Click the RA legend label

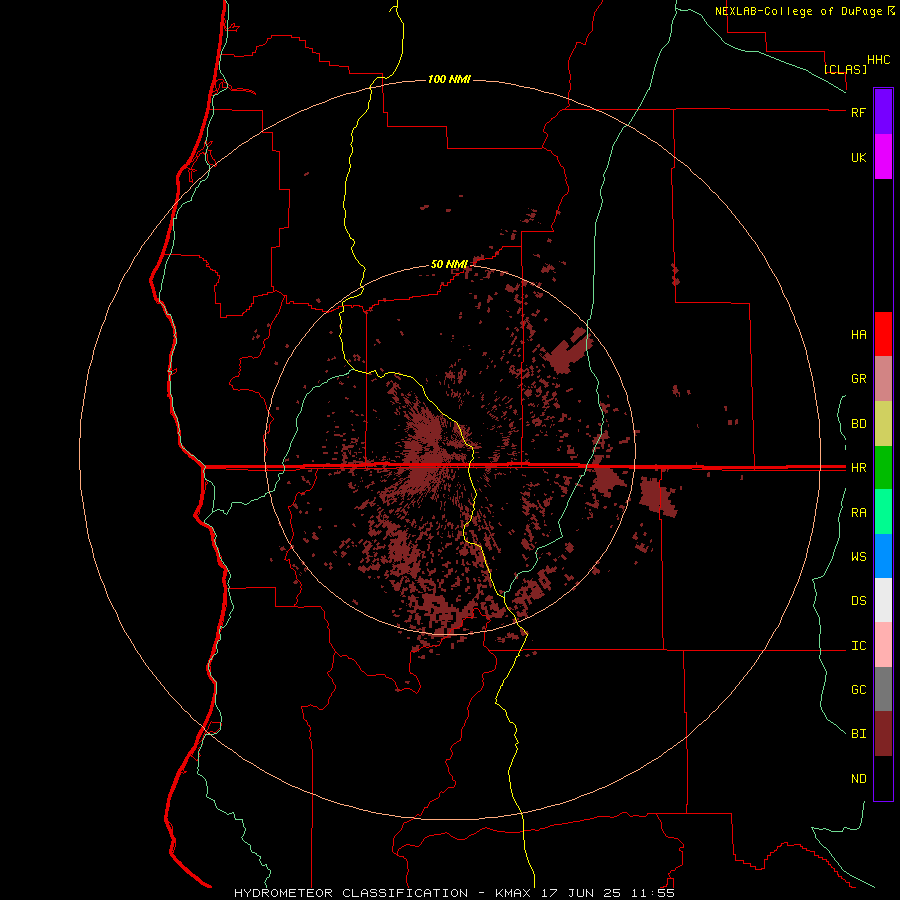858,513
